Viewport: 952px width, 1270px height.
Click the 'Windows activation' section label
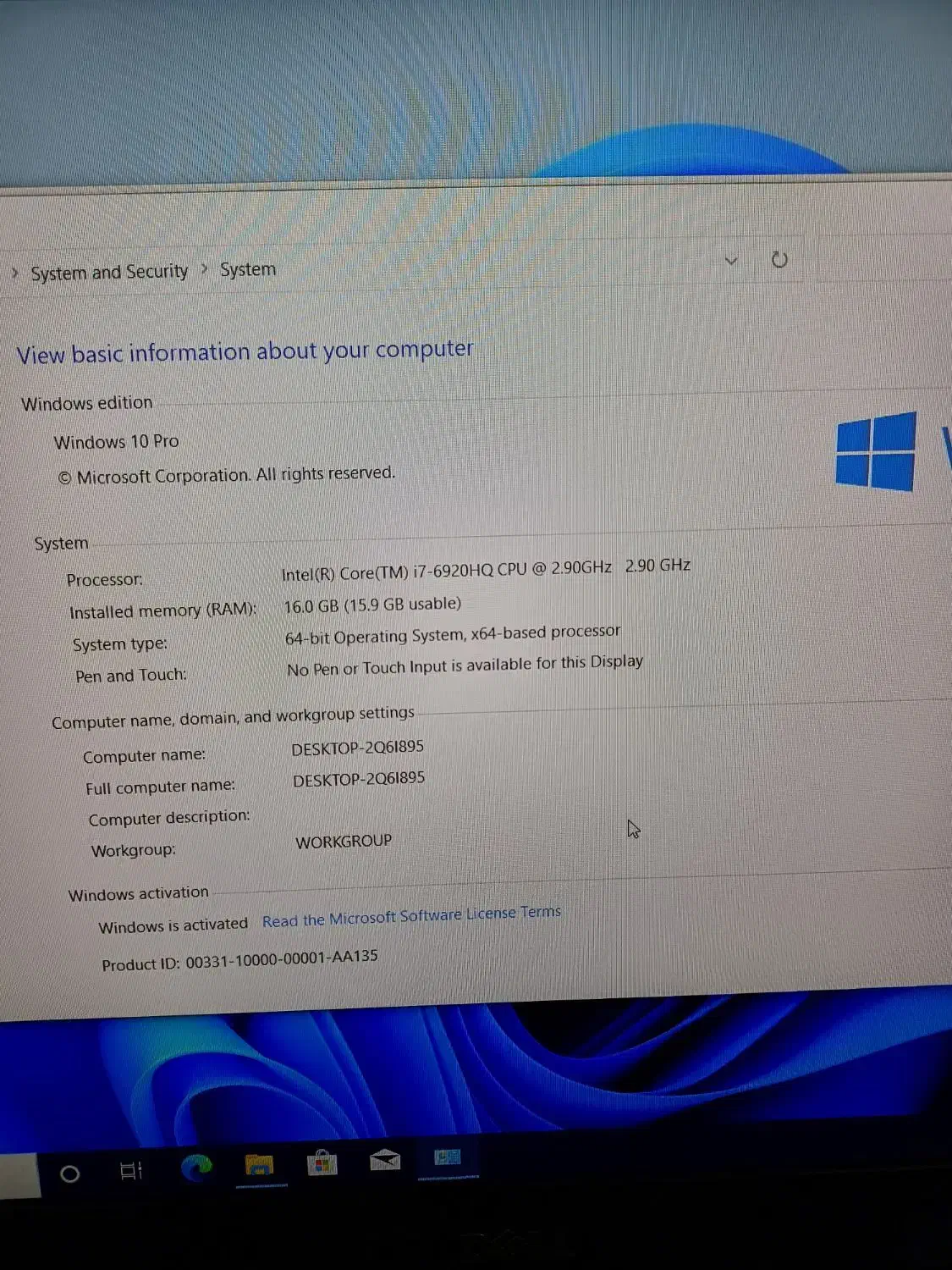[139, 894]
